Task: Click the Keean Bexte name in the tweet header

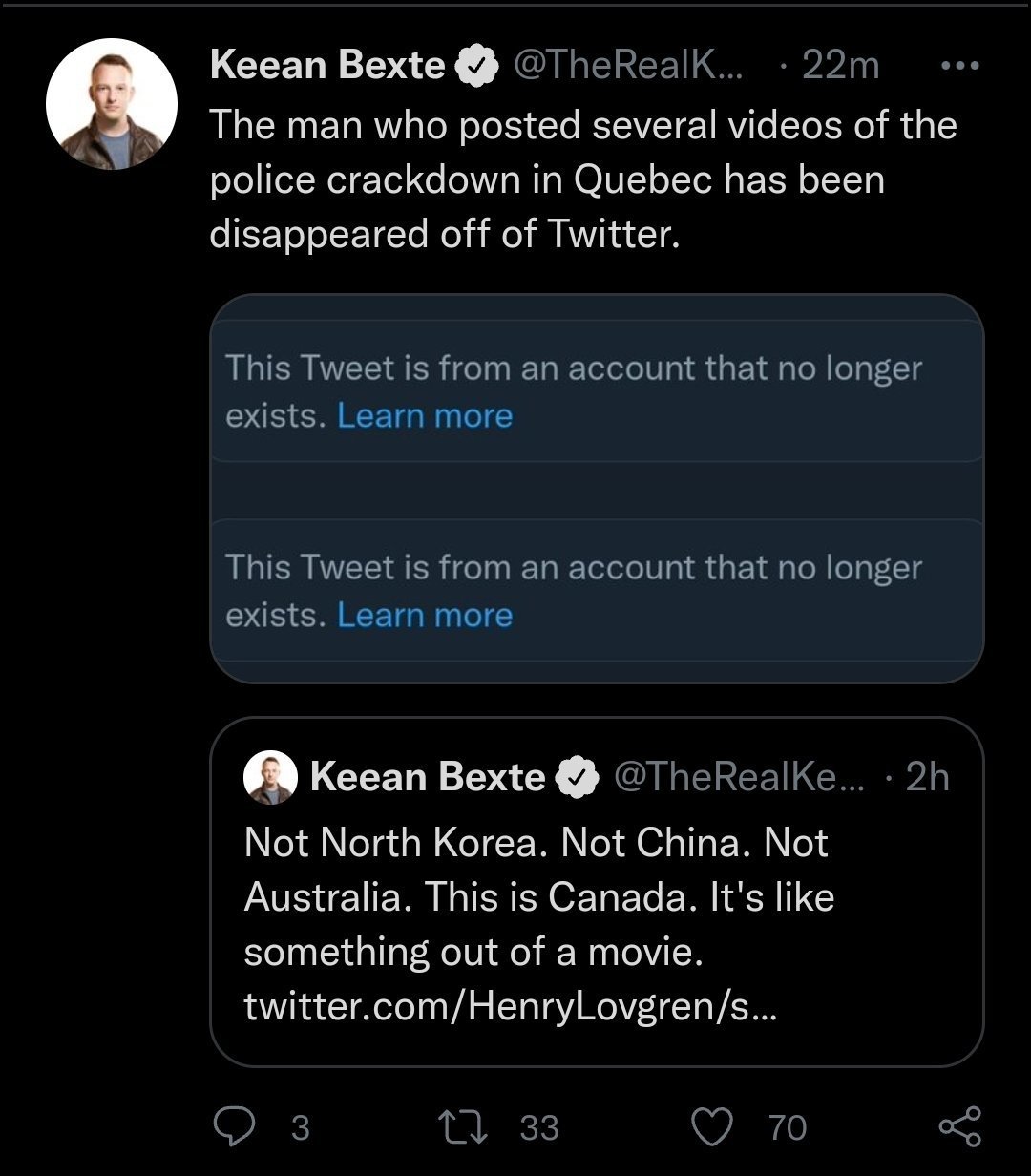Action: [x=326, y=66]
